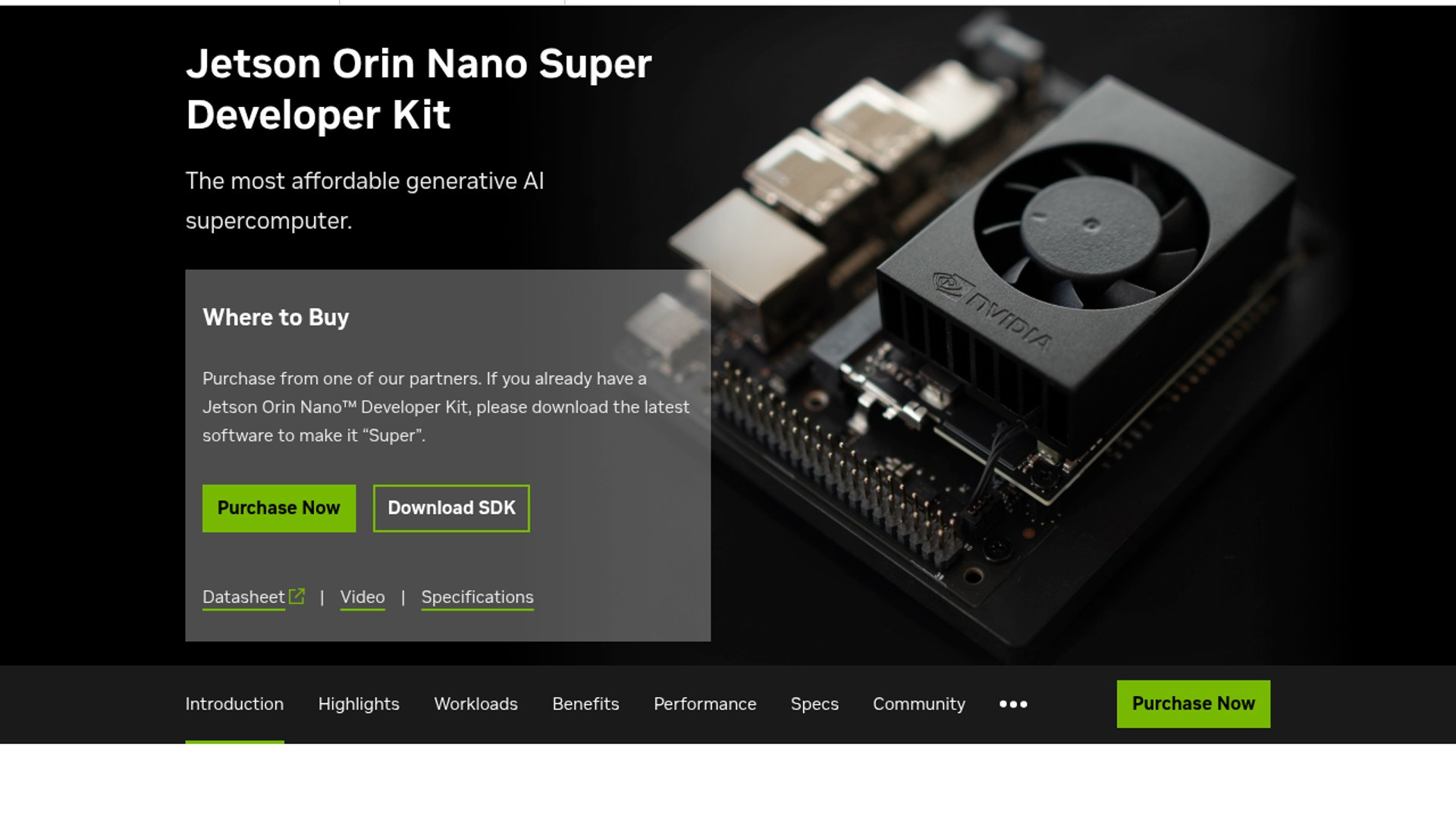Jump to the Benefits tab

pos(585,704)
